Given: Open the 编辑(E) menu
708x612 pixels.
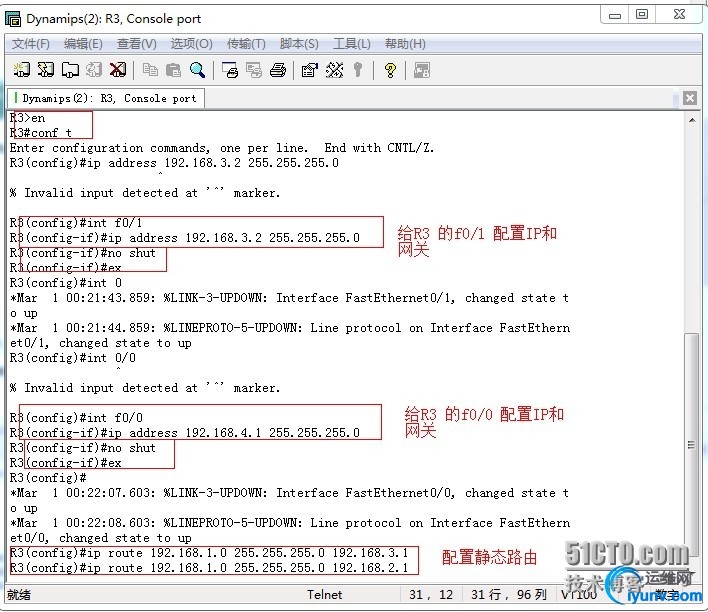Looking at the screenshot, I should (84, 44).
